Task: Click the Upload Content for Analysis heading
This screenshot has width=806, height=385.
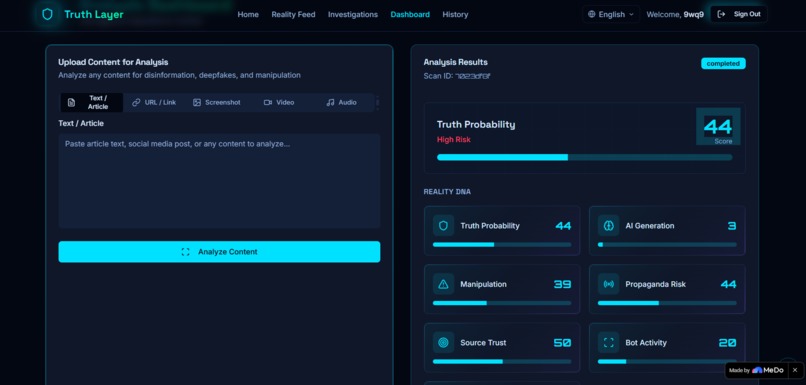Action: [x=113, y=62]
